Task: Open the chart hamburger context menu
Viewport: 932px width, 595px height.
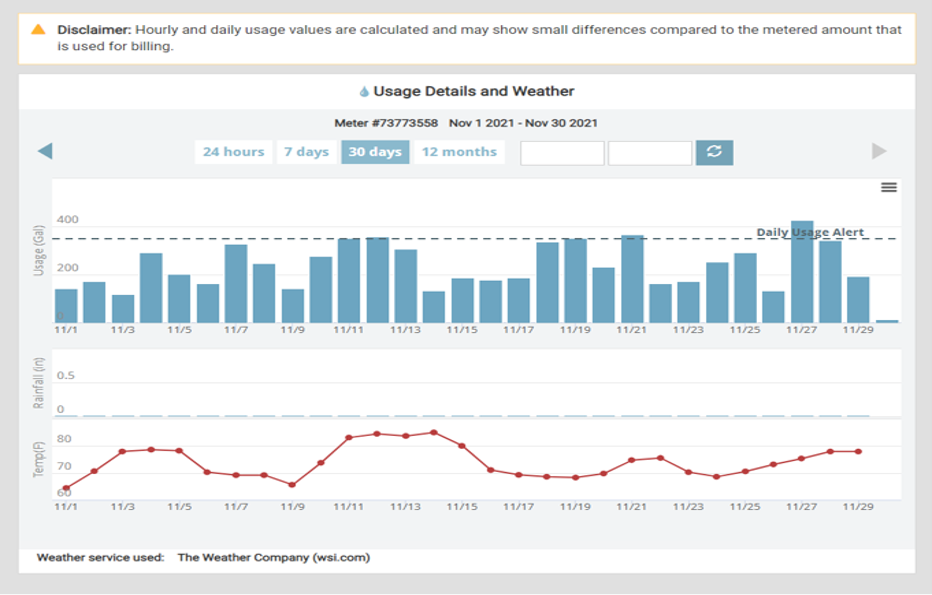Action: point(888,187)
